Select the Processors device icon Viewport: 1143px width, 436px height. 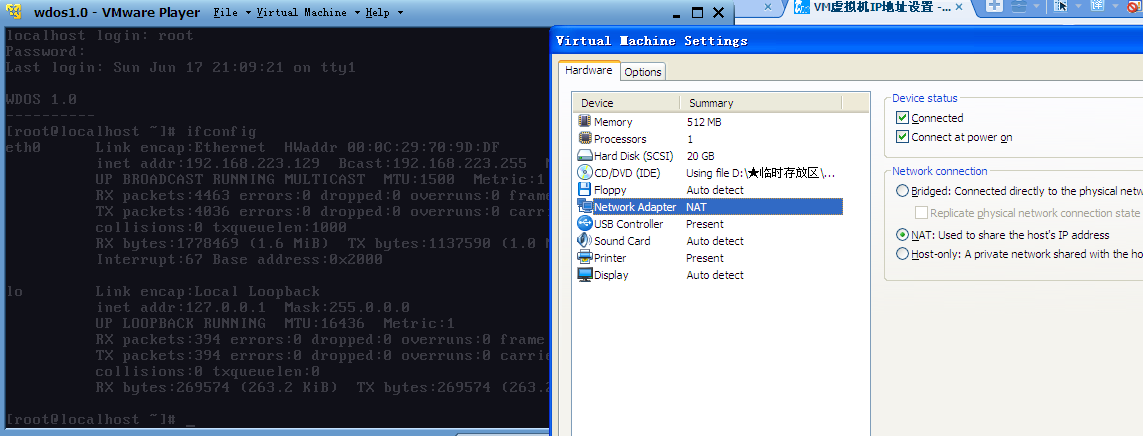coord(585,138)
